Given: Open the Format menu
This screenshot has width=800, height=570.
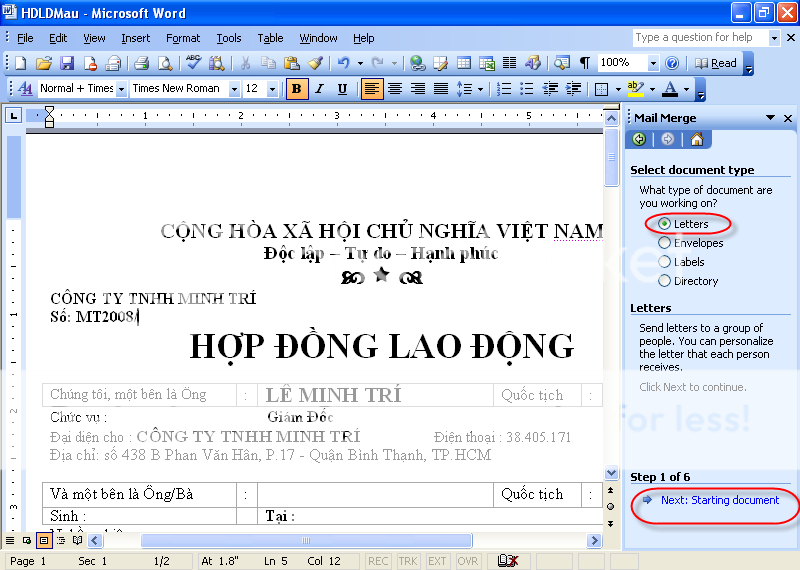Looking at the screenshot, I should click(183, 38).
